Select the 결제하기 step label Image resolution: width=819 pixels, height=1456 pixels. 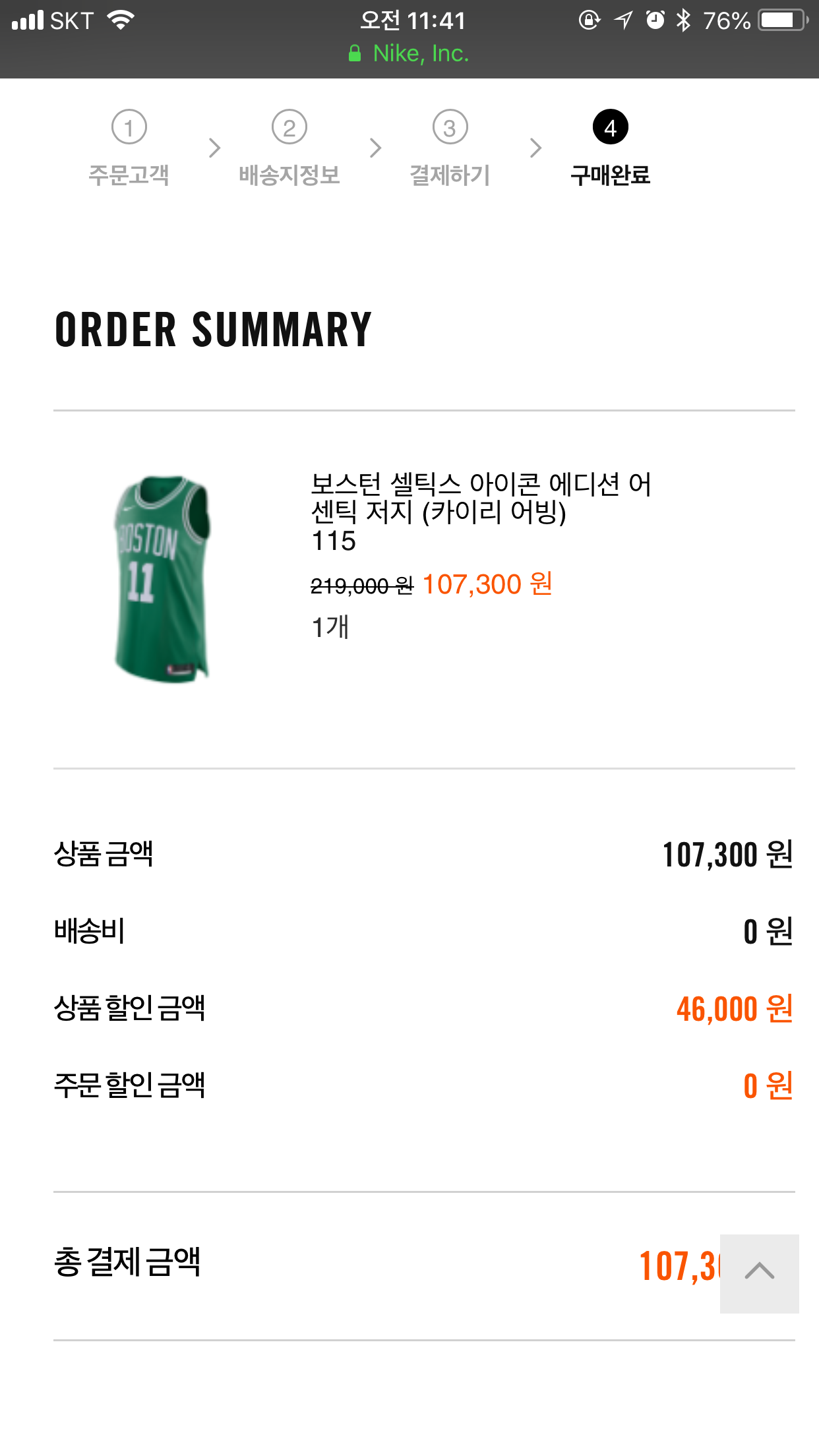450,175
